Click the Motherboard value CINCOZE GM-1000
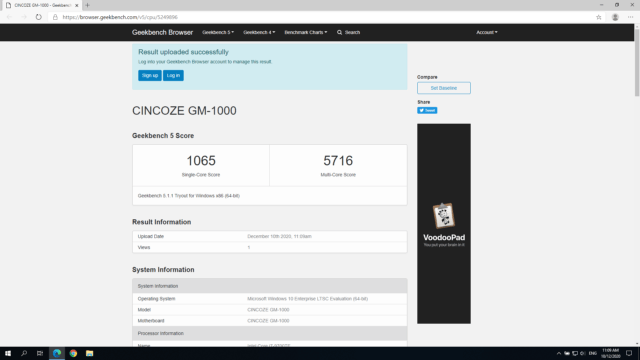The height and width of the screenshot is (360, 640). pyautogui.click(x=268, y=321)
